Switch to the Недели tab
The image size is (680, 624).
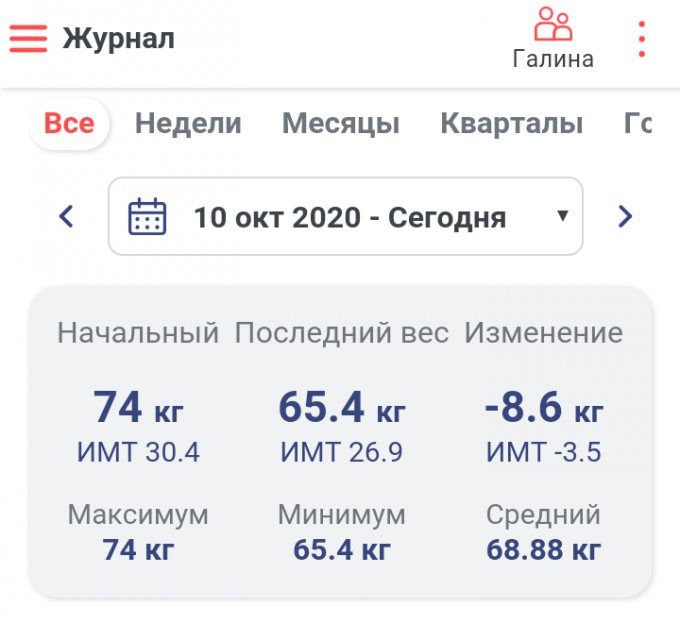[188, 124]
